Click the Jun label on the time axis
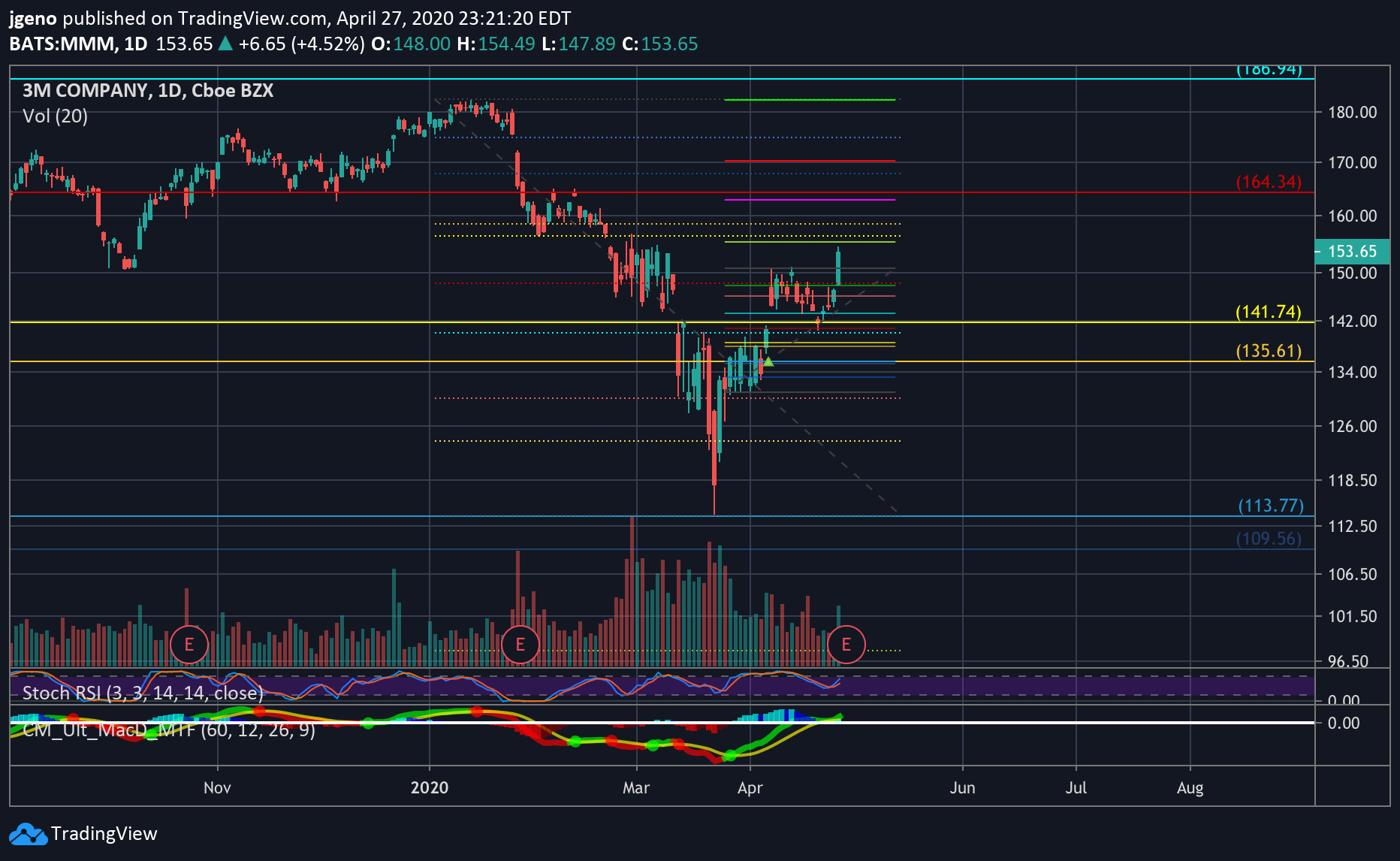This screenshot has width=1400, height=861. [962, 787]
